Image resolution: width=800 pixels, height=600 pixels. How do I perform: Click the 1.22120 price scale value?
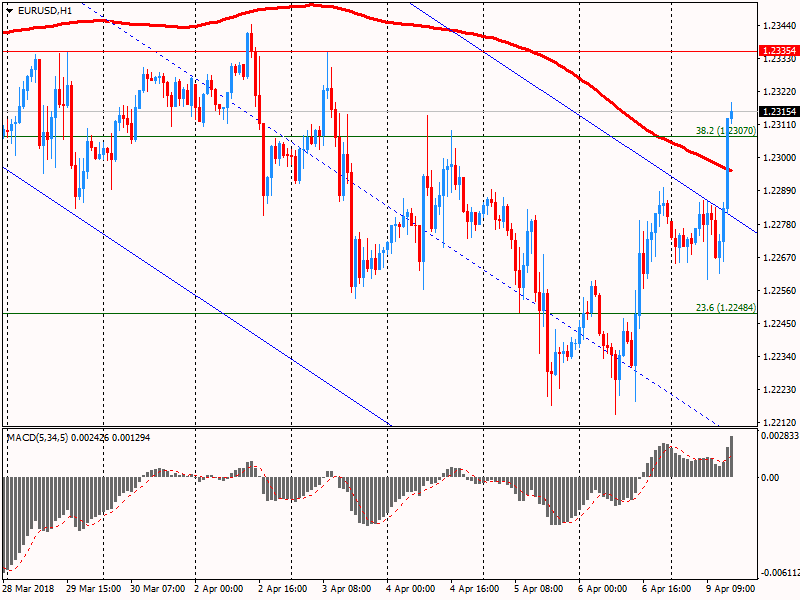pos(780,422)
